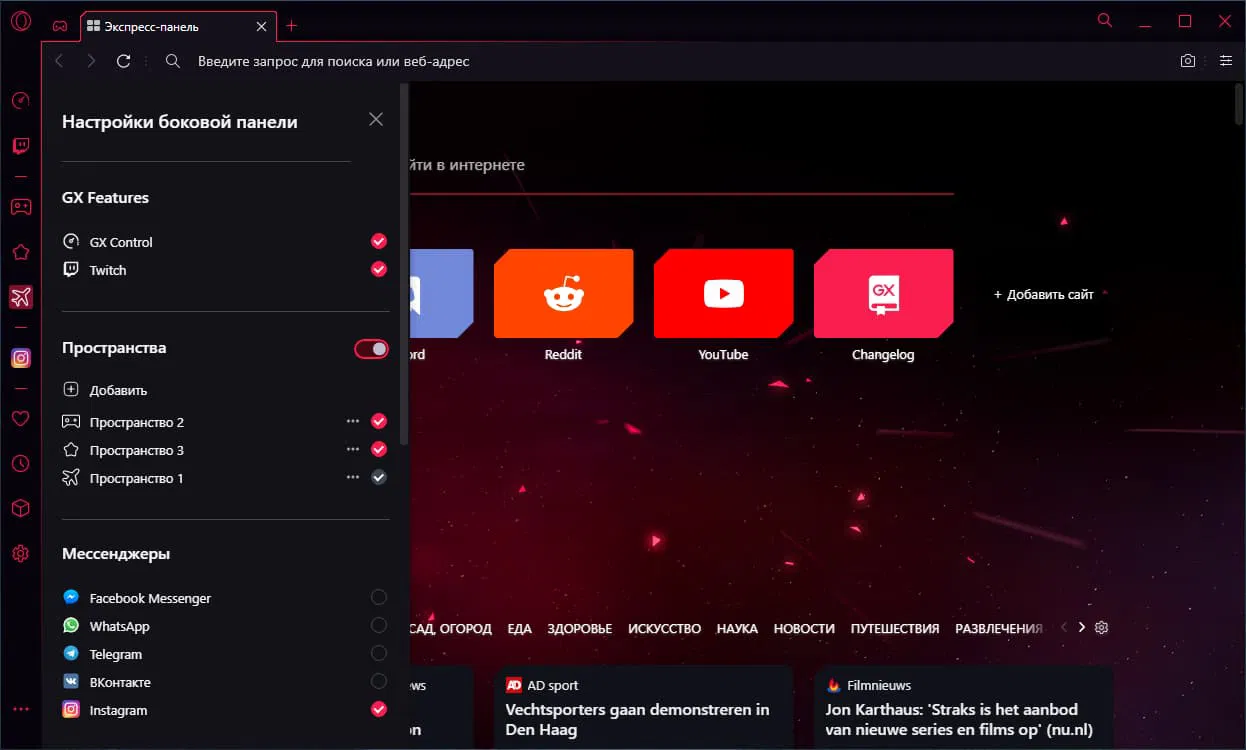Open ИСКУССТВО news category
Viewport: 1246px width, 750px height.
[664, 628]
